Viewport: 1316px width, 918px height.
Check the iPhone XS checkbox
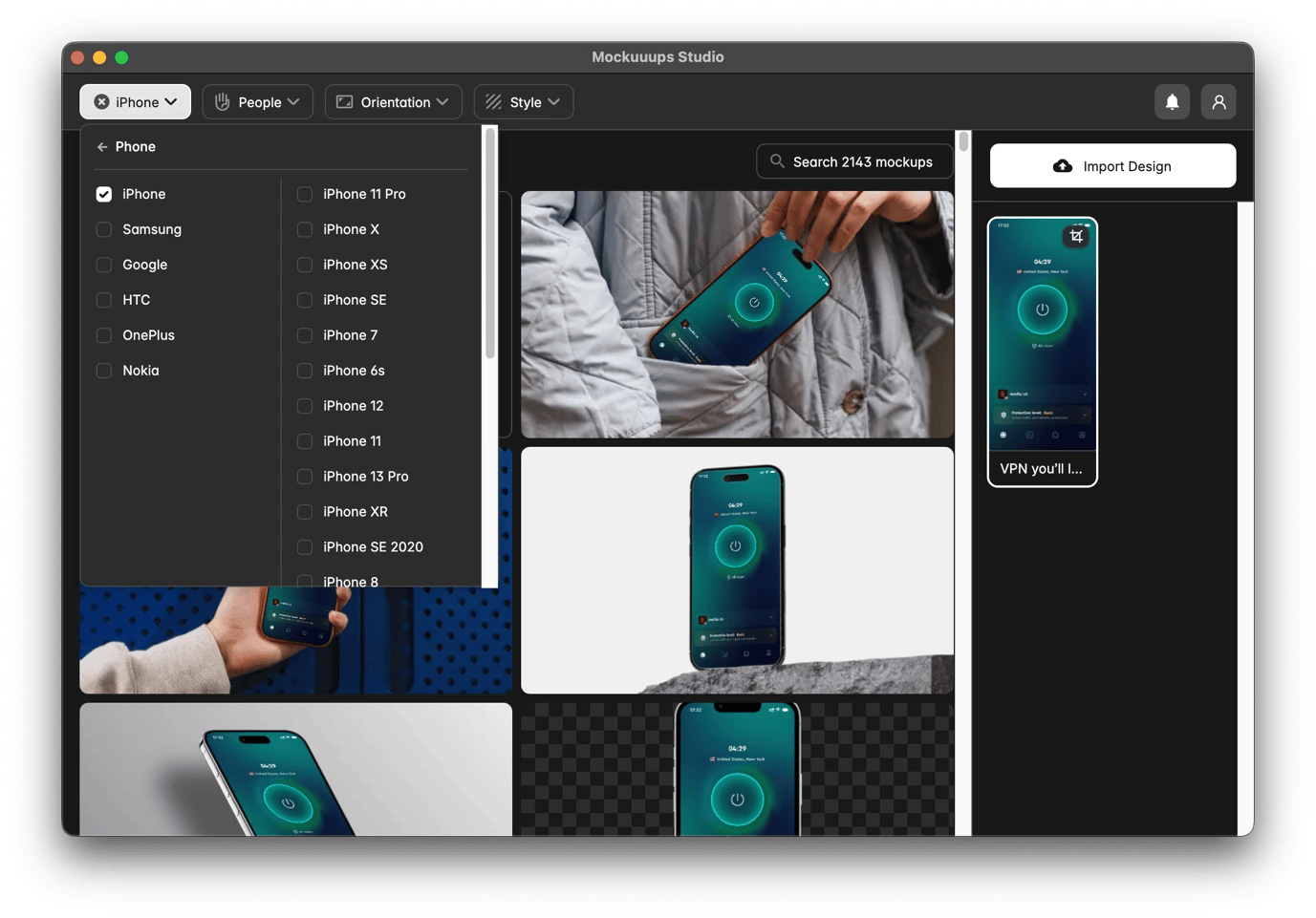pos(305,265)
